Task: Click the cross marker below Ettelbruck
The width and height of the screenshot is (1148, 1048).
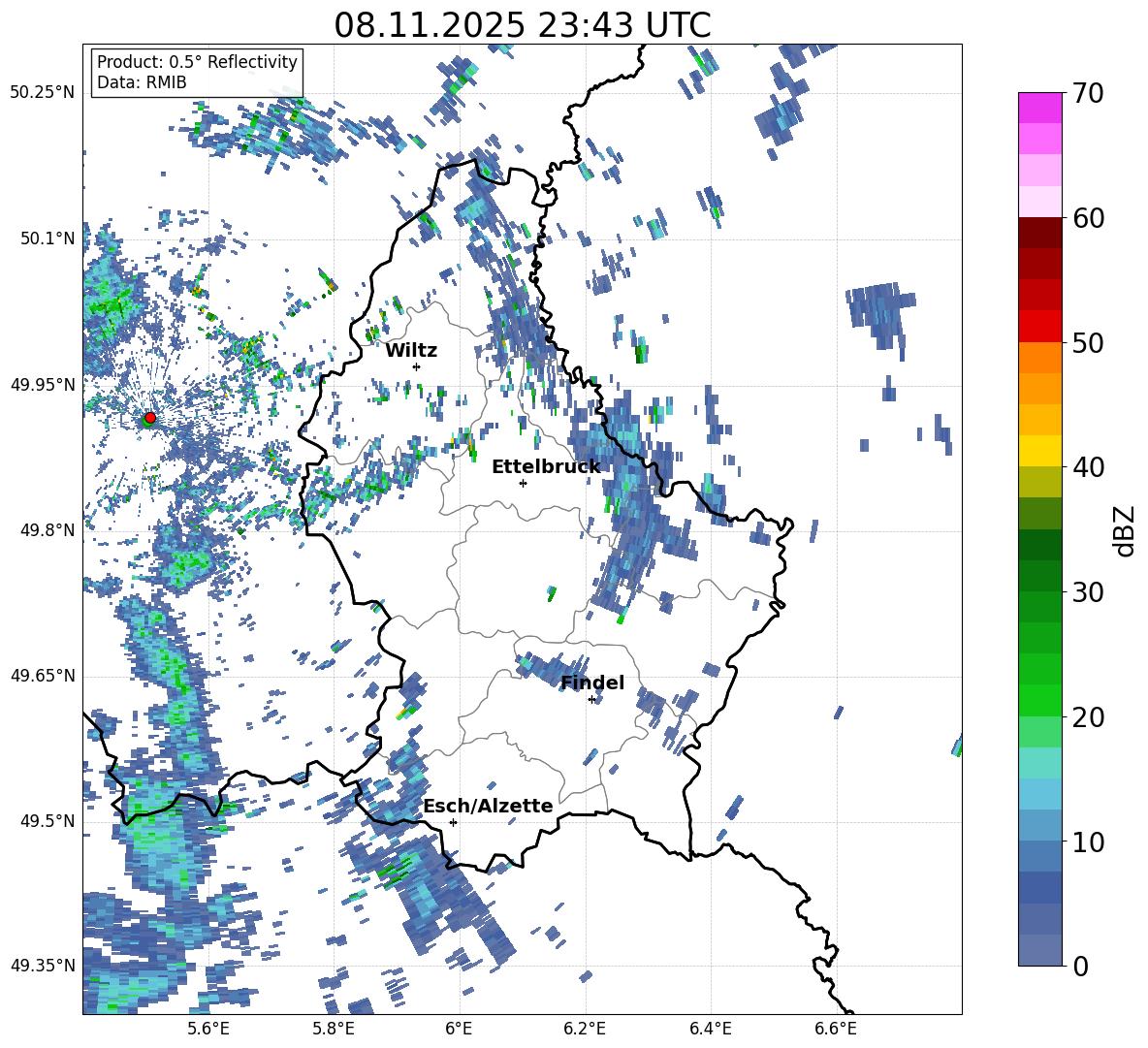Action: point(523,483)
